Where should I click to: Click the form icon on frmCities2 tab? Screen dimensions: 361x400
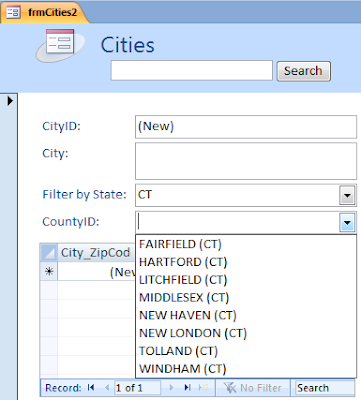[x=14, y=12]
